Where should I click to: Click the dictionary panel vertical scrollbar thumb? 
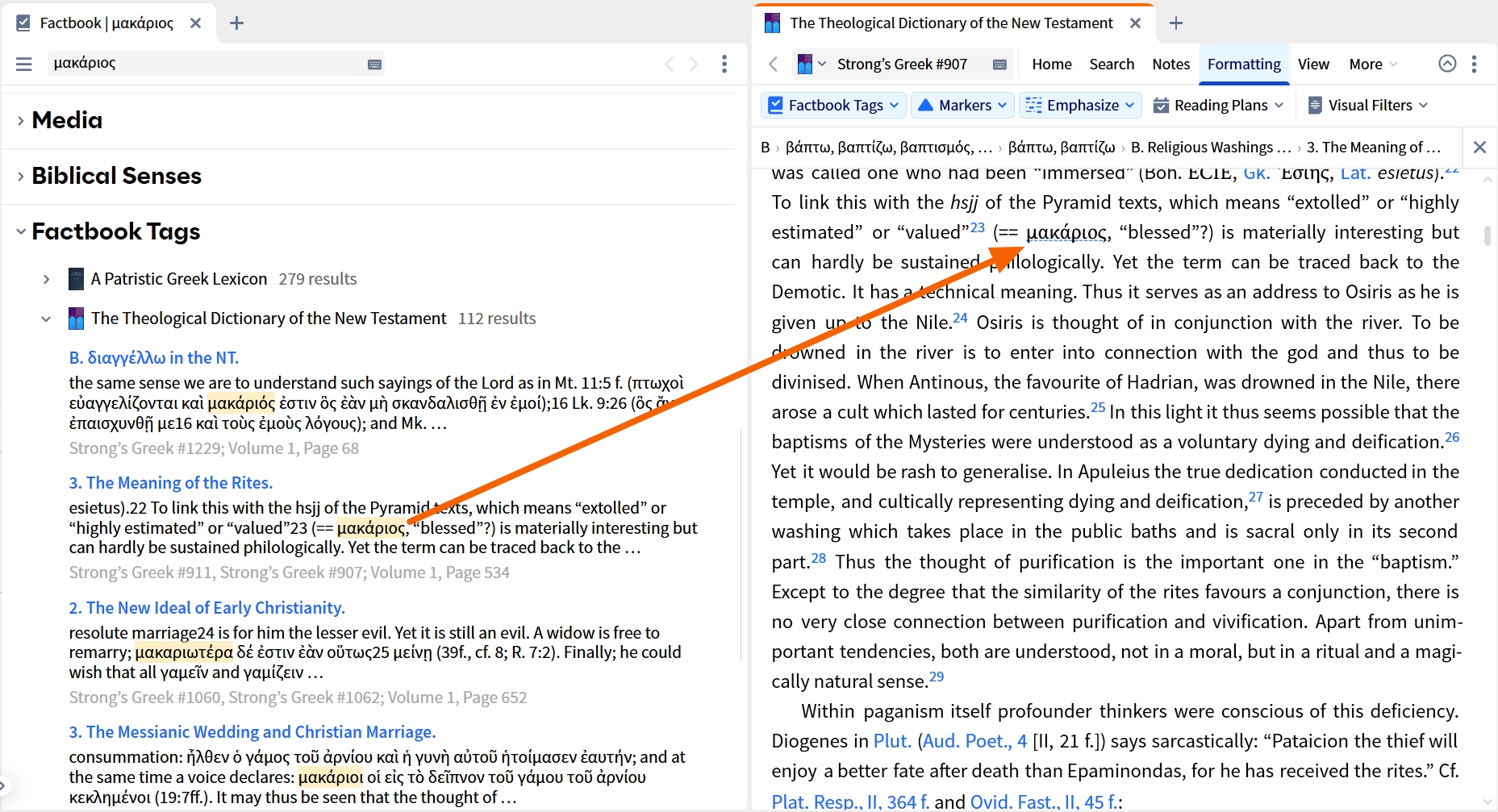(1488, 235)
